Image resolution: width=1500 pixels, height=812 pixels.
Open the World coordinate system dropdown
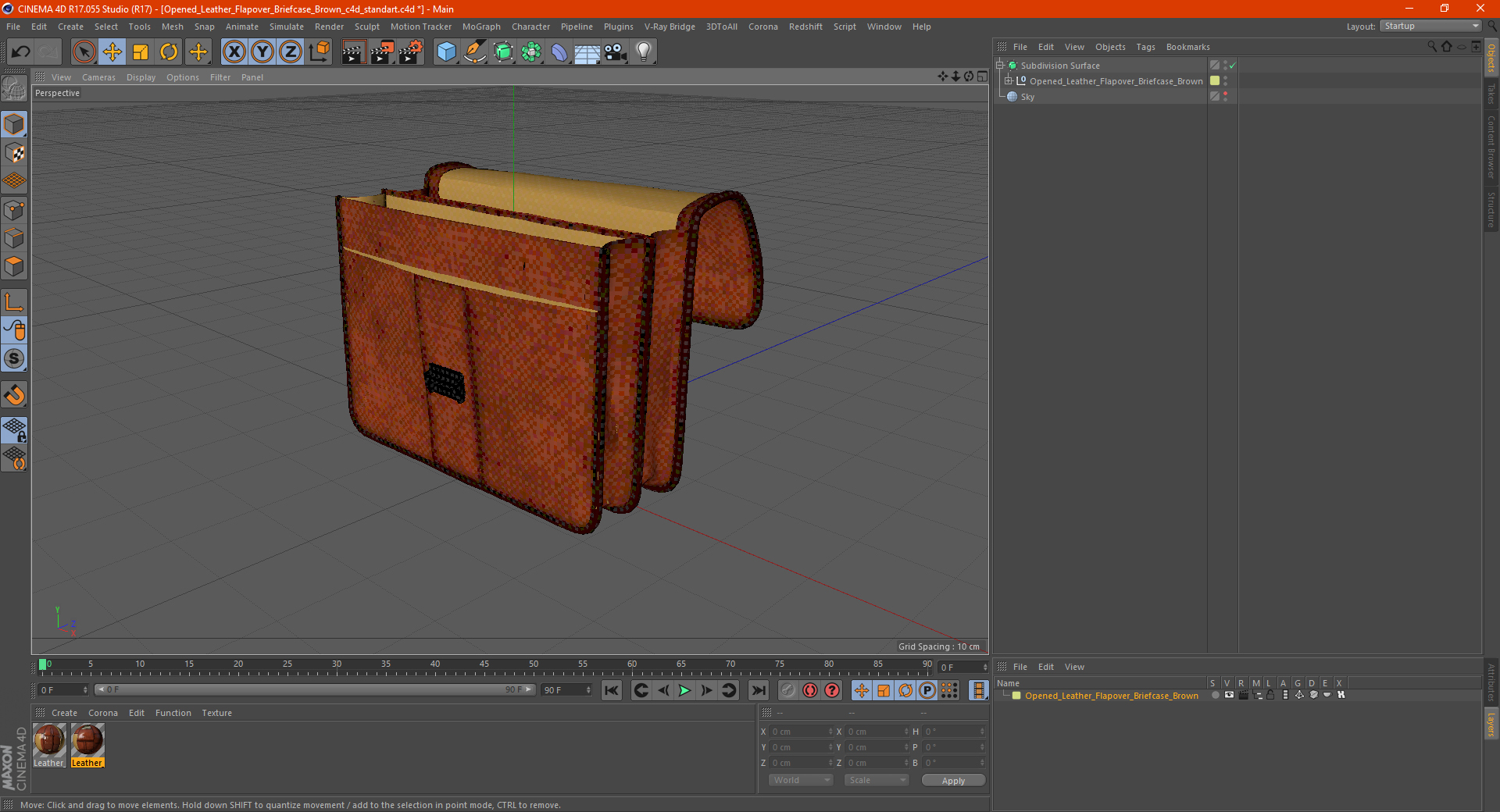tap(801, 780)
